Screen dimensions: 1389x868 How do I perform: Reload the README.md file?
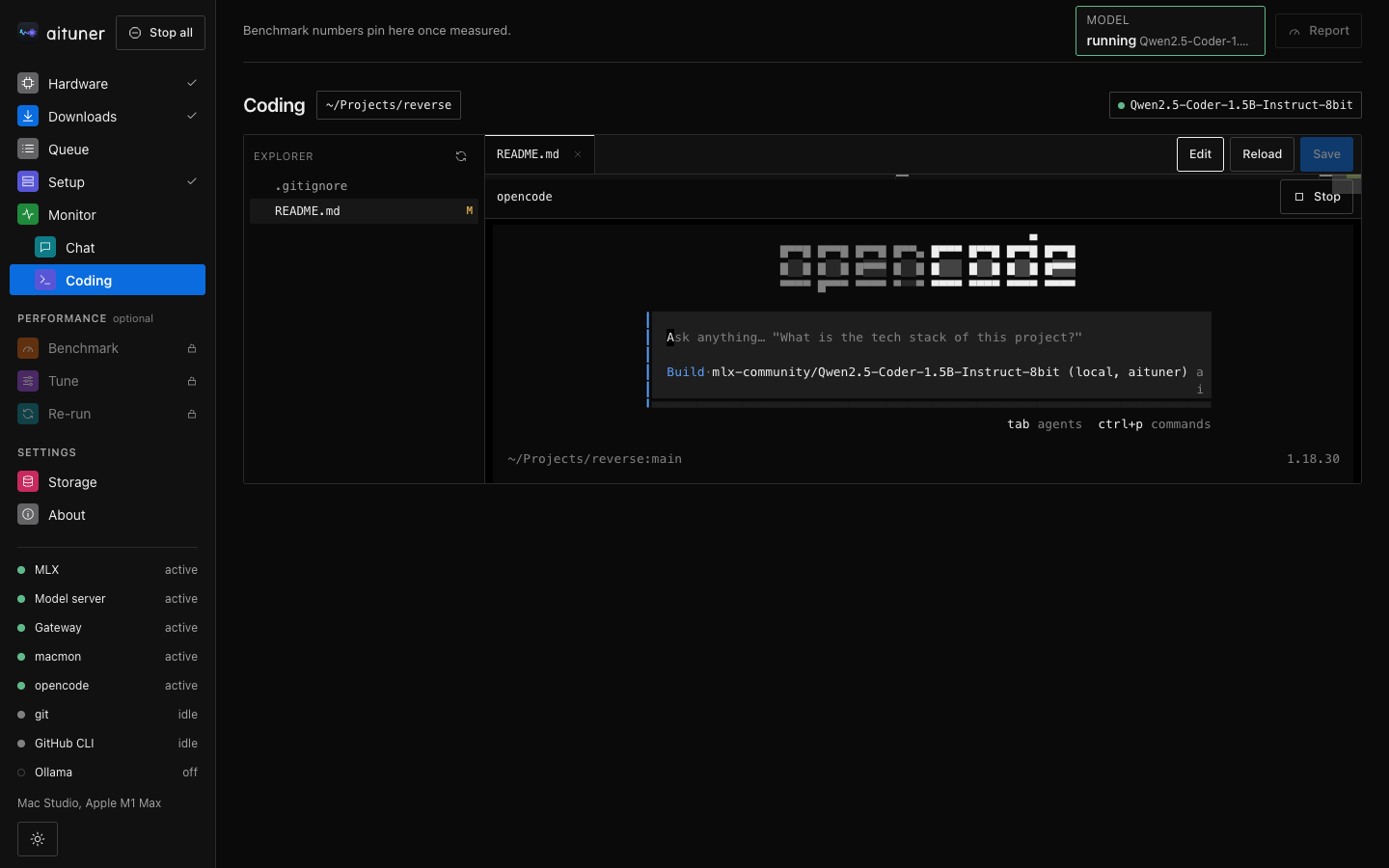(1262, 154)
